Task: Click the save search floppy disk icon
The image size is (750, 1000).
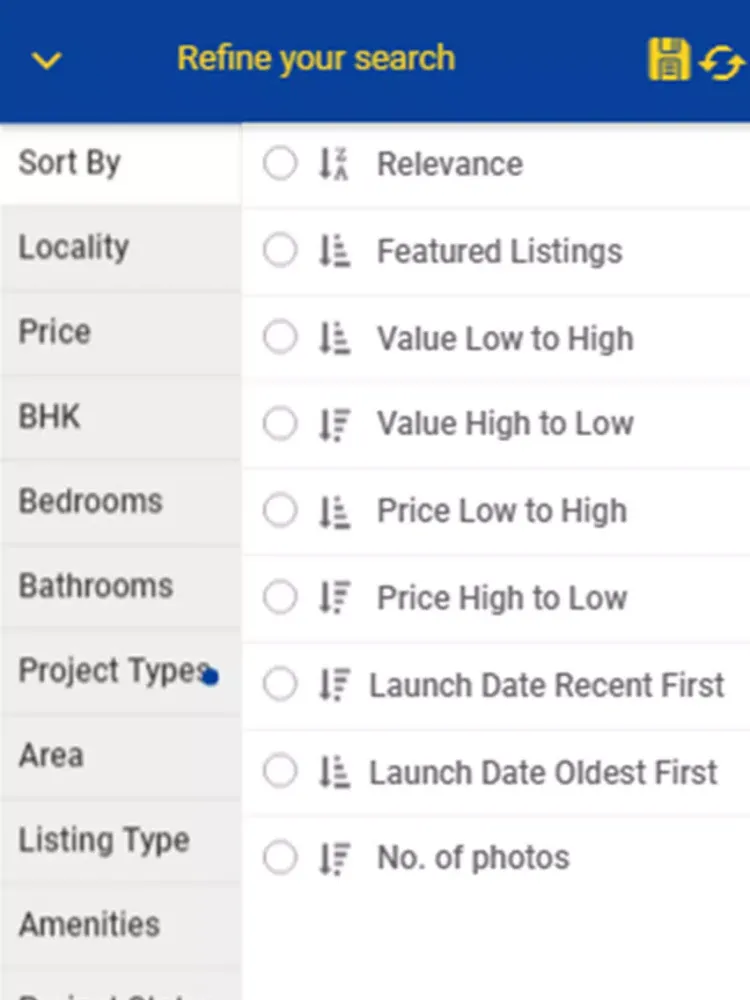Action: point(669,59)
